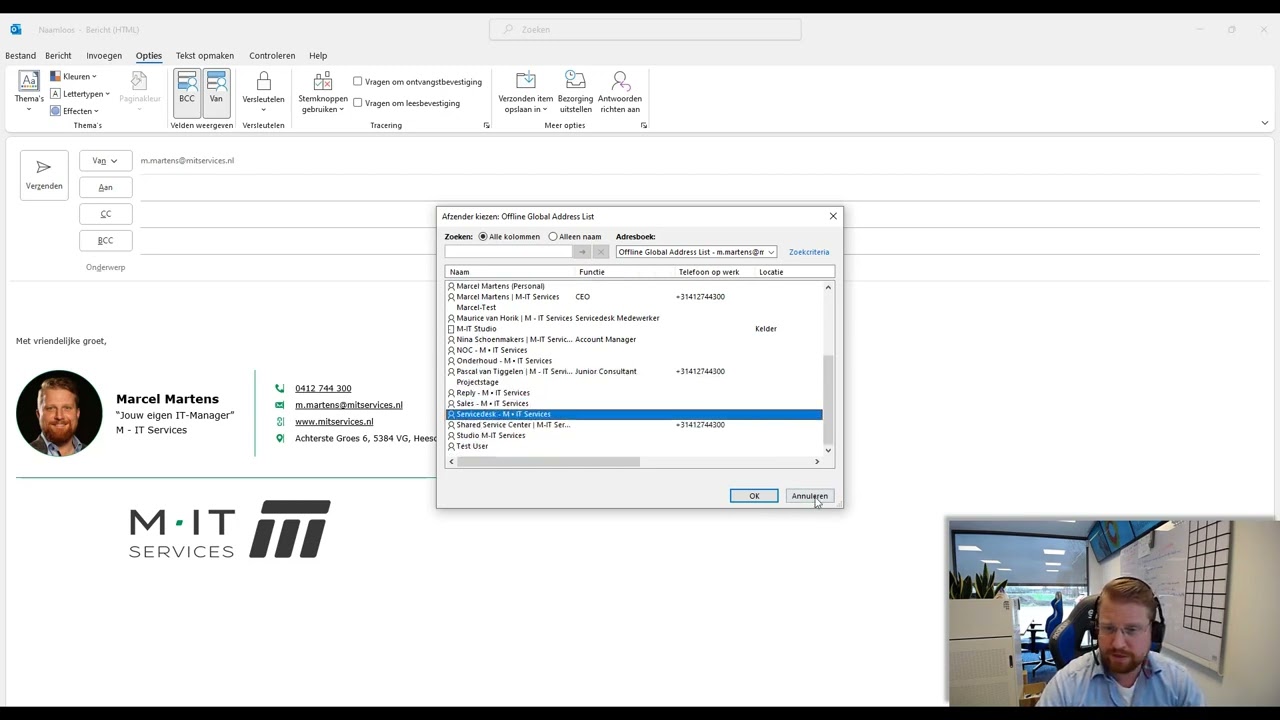Open the Versleutelen lock icon
Screen dimensions: 1280x720
(x=264, y=82)
